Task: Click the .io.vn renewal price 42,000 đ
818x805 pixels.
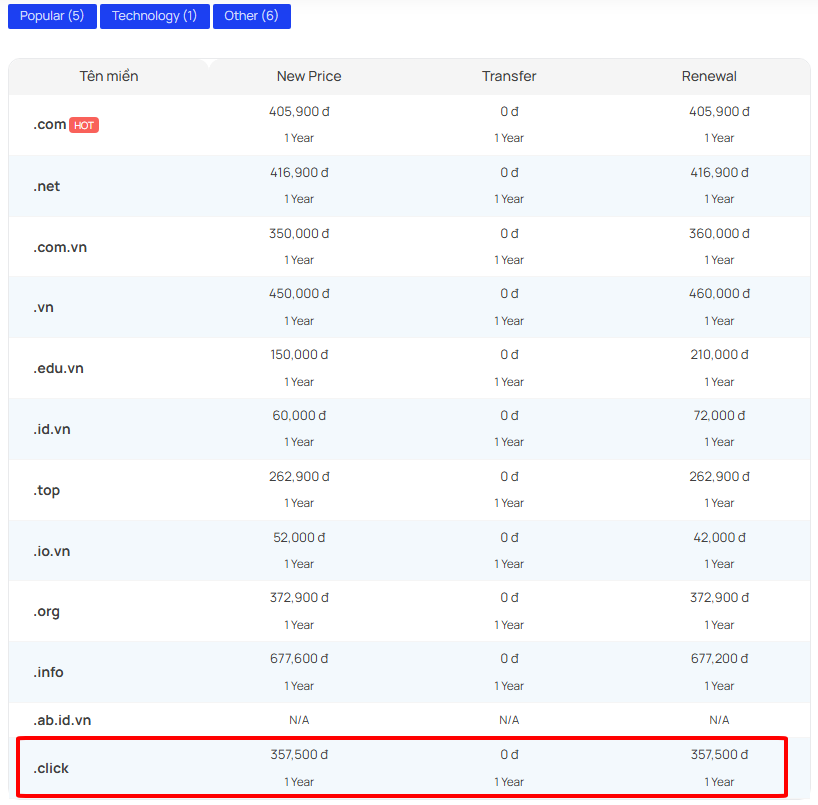Action: 719,538
